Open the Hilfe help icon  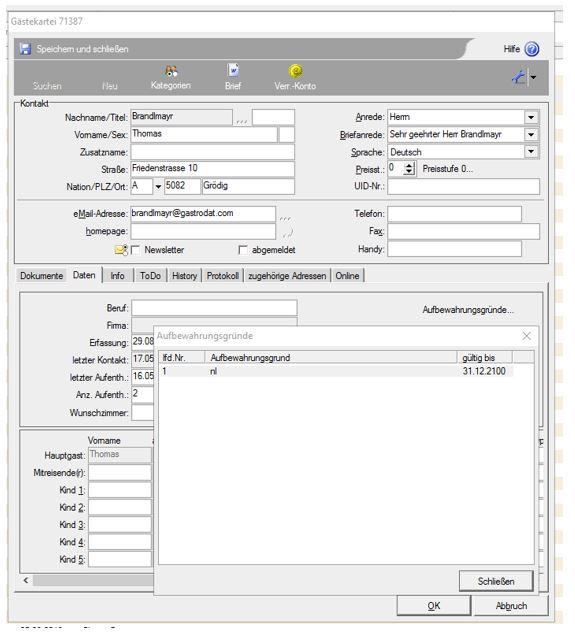pyautogui.click(x=531, y=49)
